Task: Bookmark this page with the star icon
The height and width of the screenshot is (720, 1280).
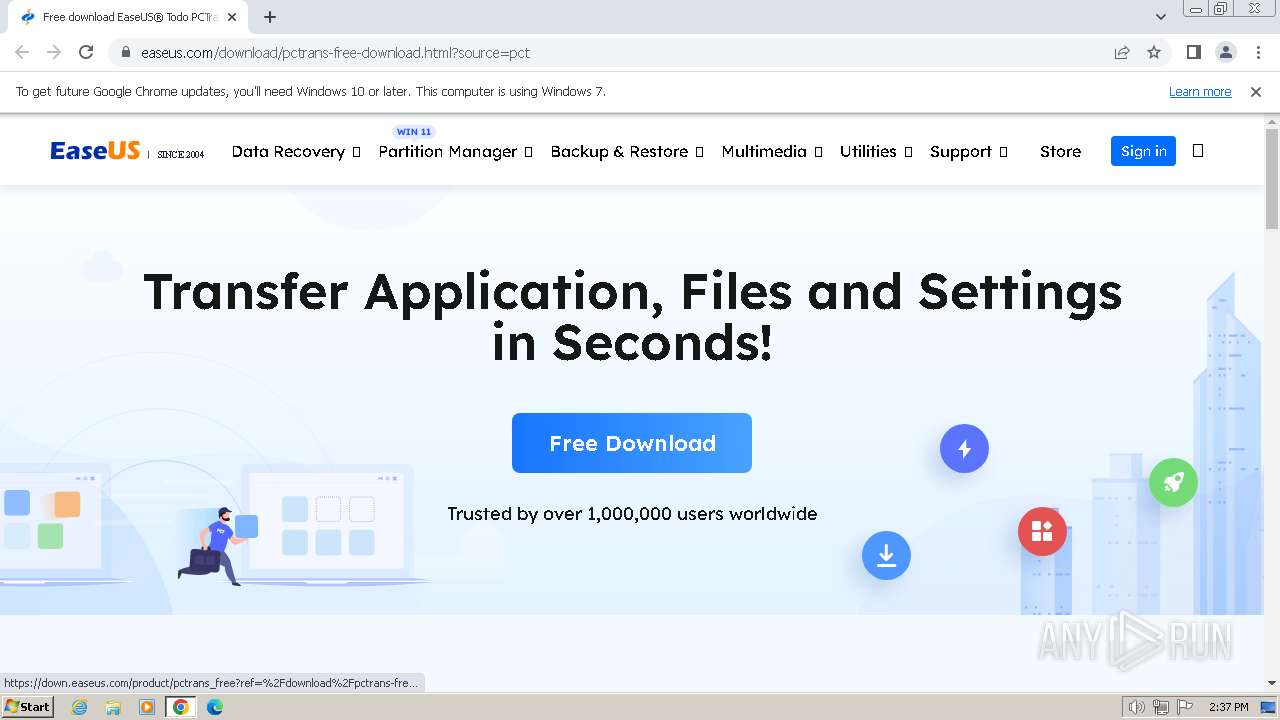Action: point(1154,52)
